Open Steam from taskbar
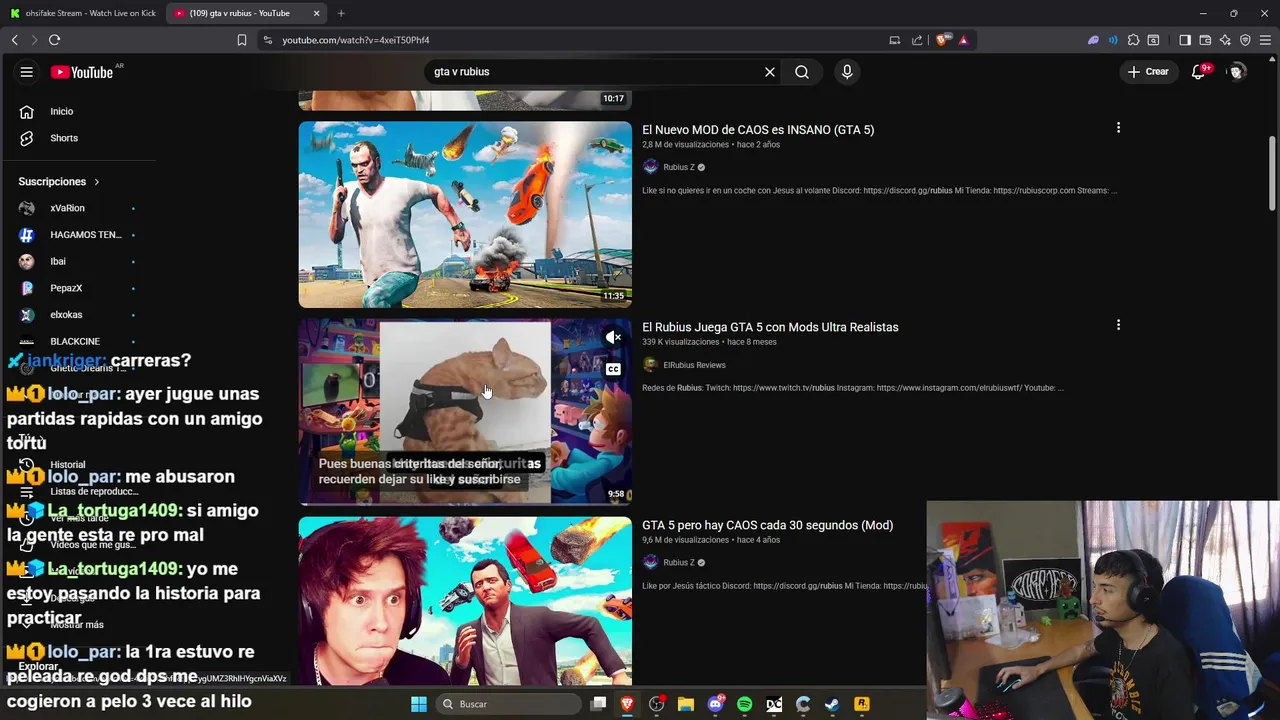1280x720 pixels. (832, 704)
